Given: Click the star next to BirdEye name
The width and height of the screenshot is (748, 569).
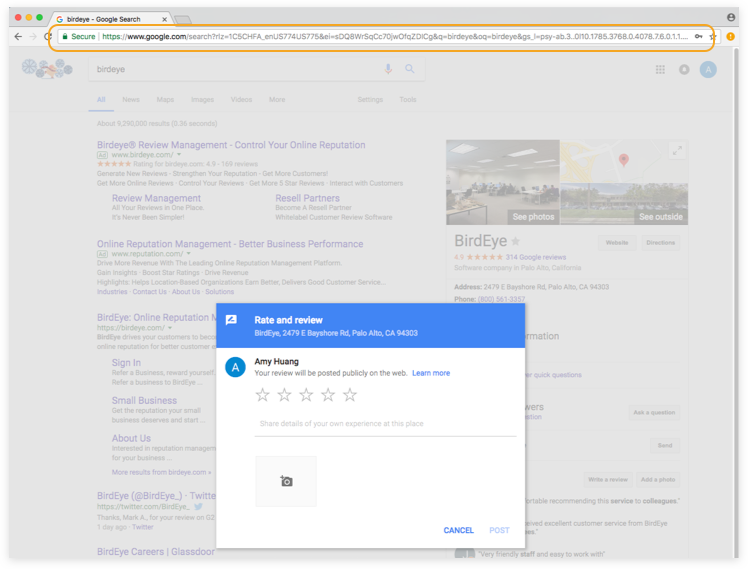Looking at the screenshot, I should click(x=516, y=241).
